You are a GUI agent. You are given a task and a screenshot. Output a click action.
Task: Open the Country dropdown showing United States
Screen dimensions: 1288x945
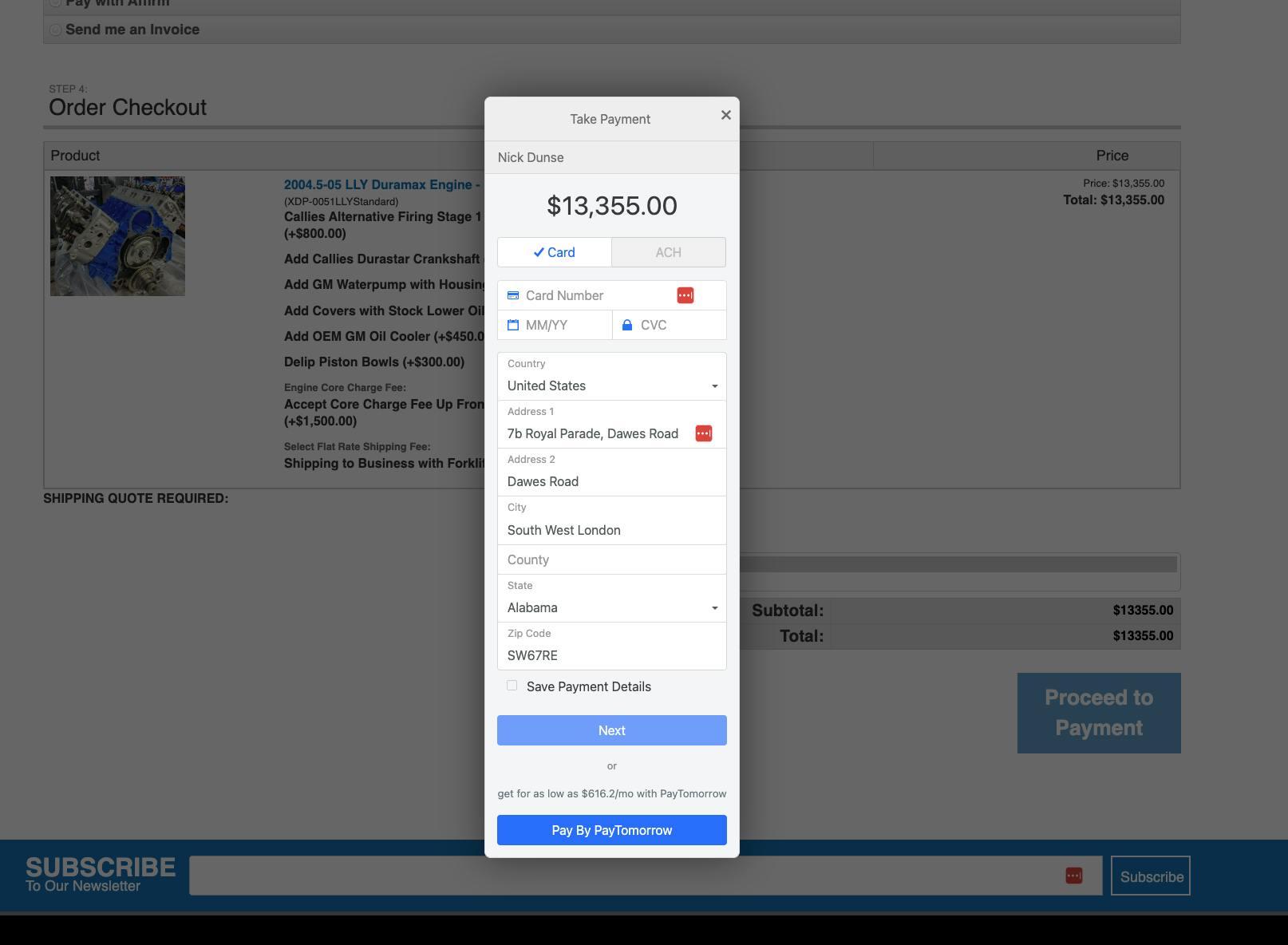pos(612,377)
